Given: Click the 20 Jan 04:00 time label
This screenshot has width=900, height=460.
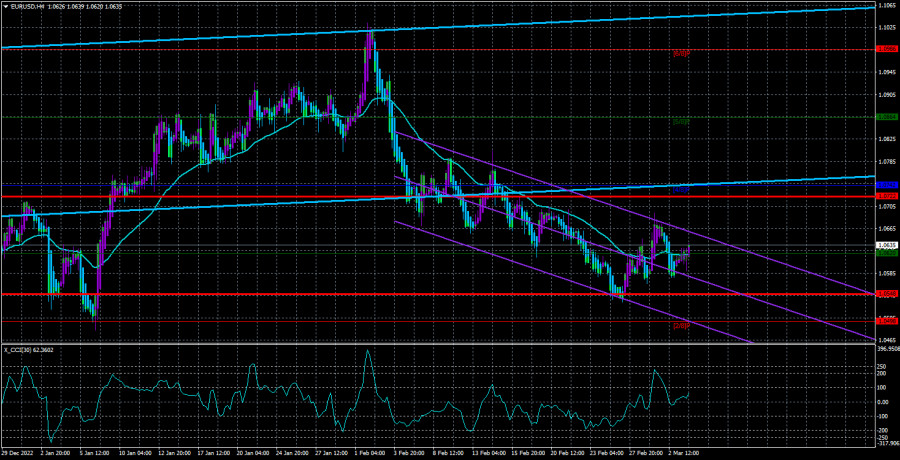Looking at the screenshot, I should pos(253,453).
